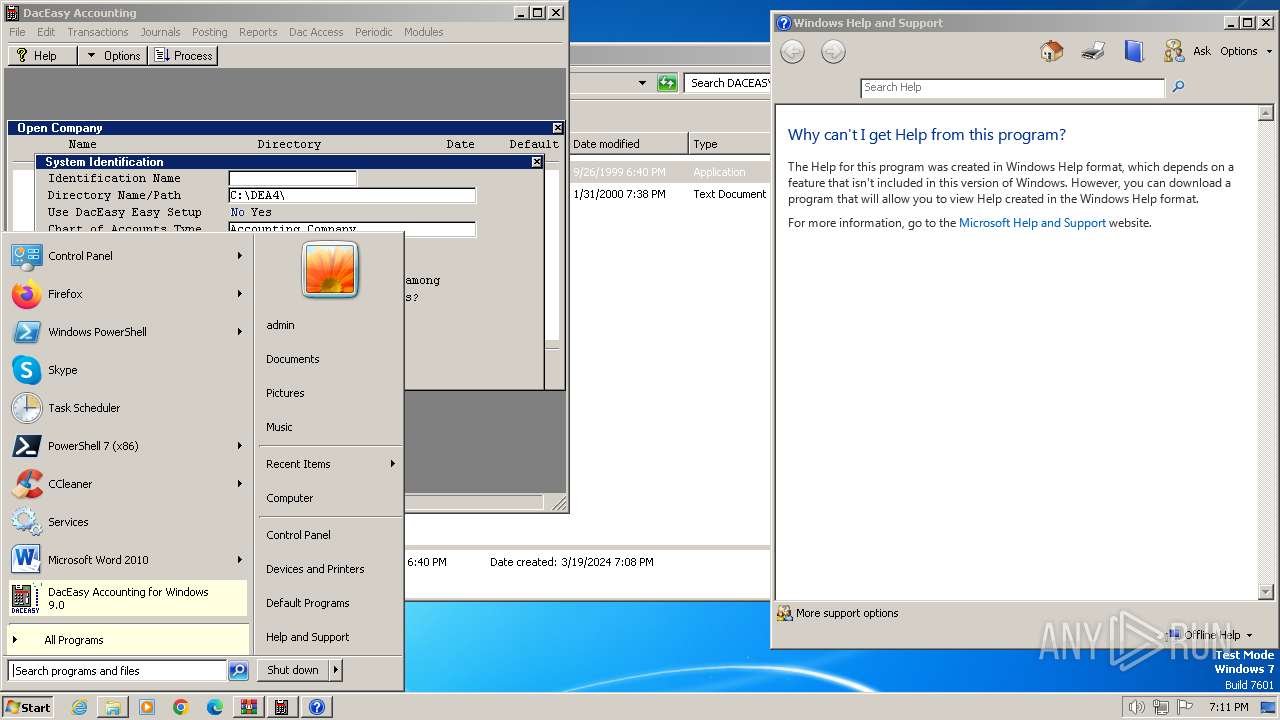The height and width of the screenshot is (720, 1280).
Task: Expand Microsoft Word 2010 jump list arrow
Action: pyautogui.click(x=240, y=560)
